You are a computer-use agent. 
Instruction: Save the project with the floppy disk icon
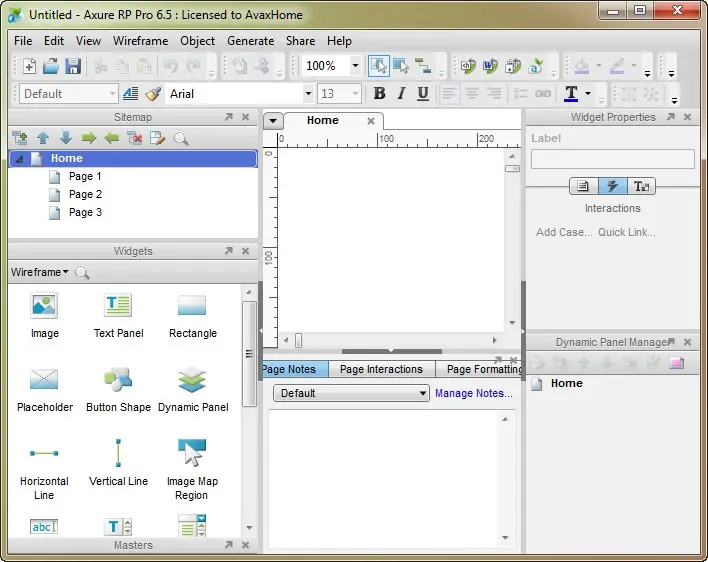coord(73,66)
